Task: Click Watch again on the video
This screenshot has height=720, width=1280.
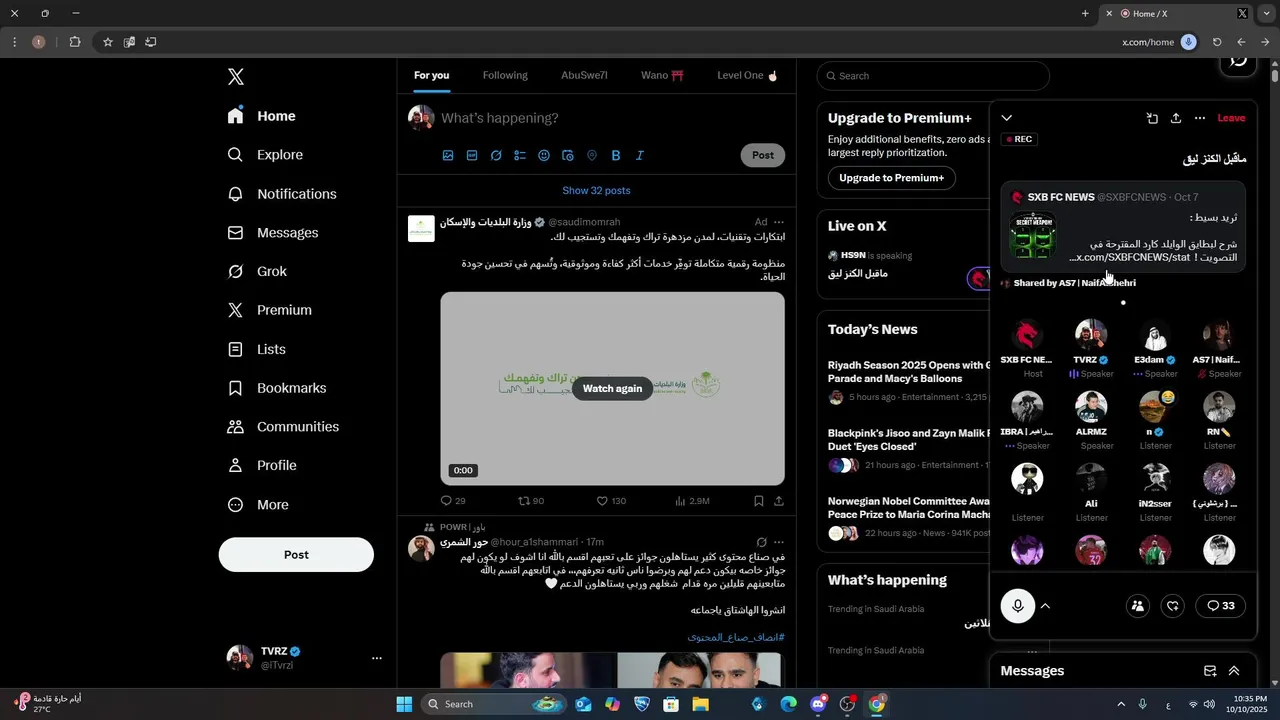Action: coord(612,389)
